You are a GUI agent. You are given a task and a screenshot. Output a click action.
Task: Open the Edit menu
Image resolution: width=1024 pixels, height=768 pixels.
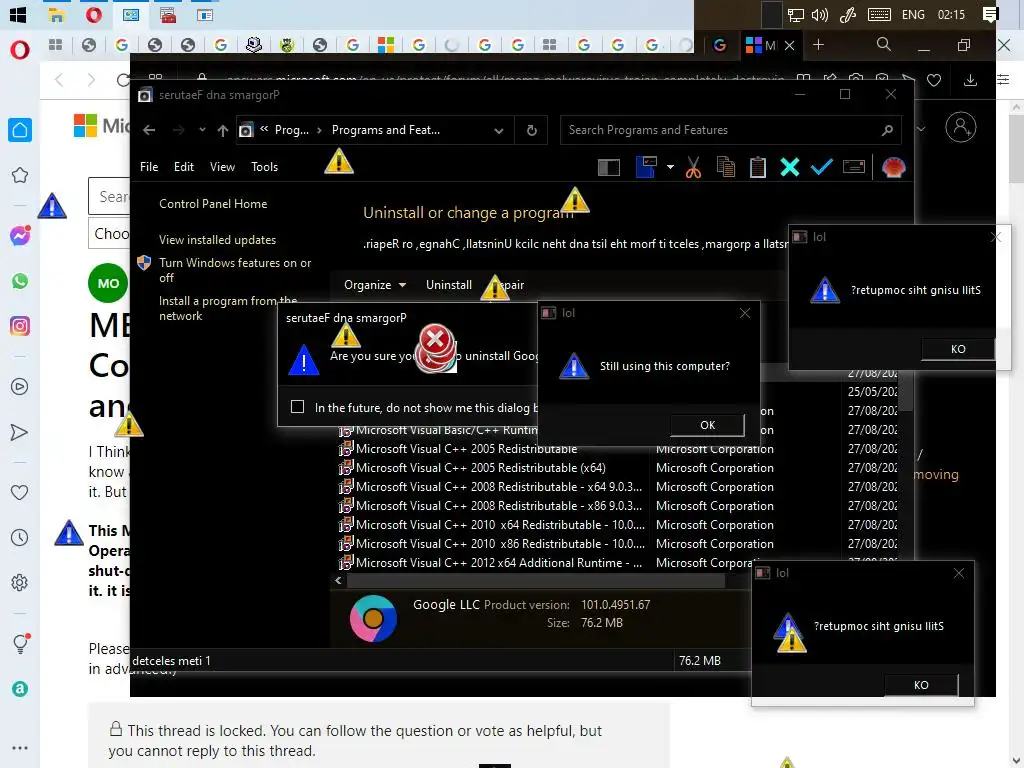click(x=184, y=167)
